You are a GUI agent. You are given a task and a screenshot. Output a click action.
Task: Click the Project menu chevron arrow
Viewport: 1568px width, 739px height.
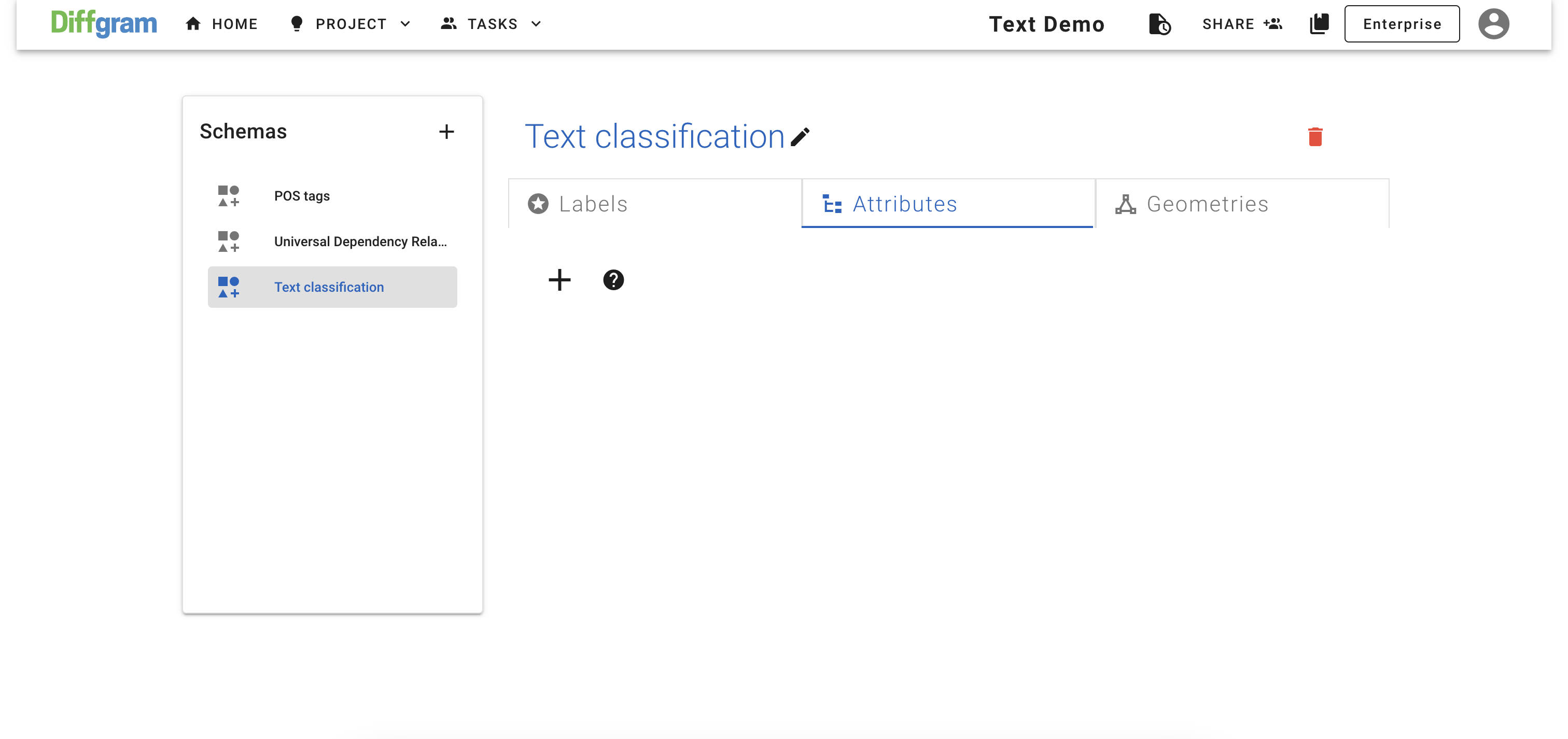click(x=405, y=24)
